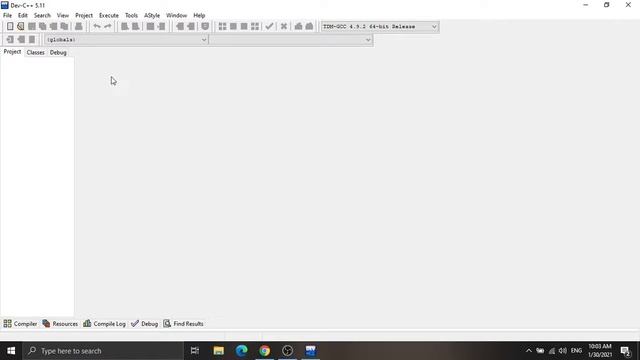The image size is (640, 360).
Task: Click the Goto Function toolbar icon
Action: point(150,27)
